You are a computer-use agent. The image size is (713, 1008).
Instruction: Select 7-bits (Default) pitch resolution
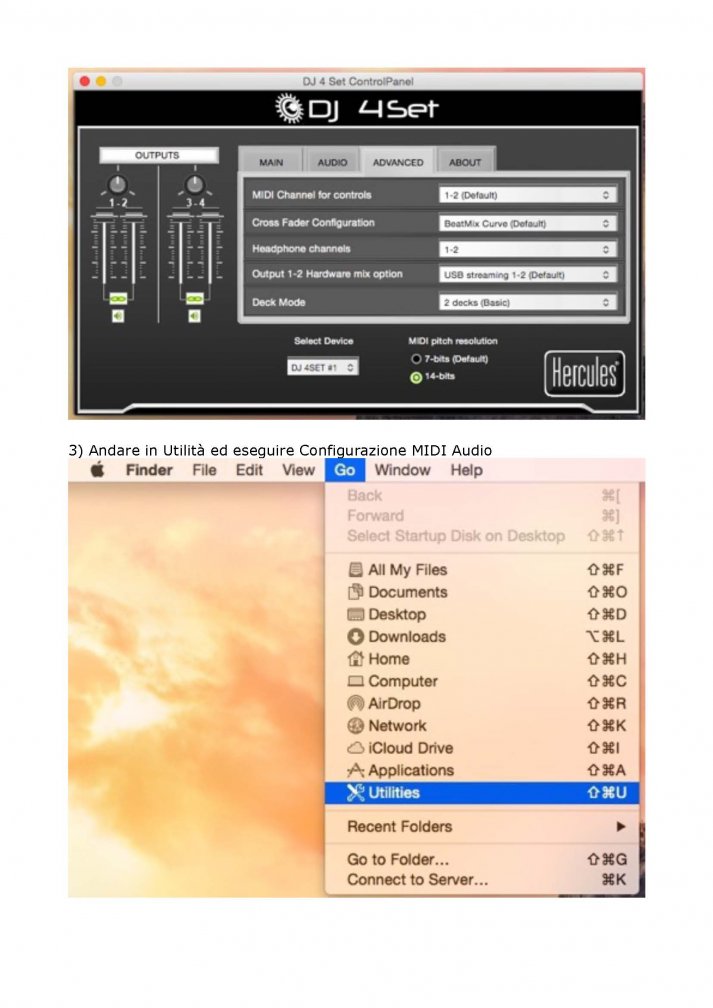(x=416, y=359)
